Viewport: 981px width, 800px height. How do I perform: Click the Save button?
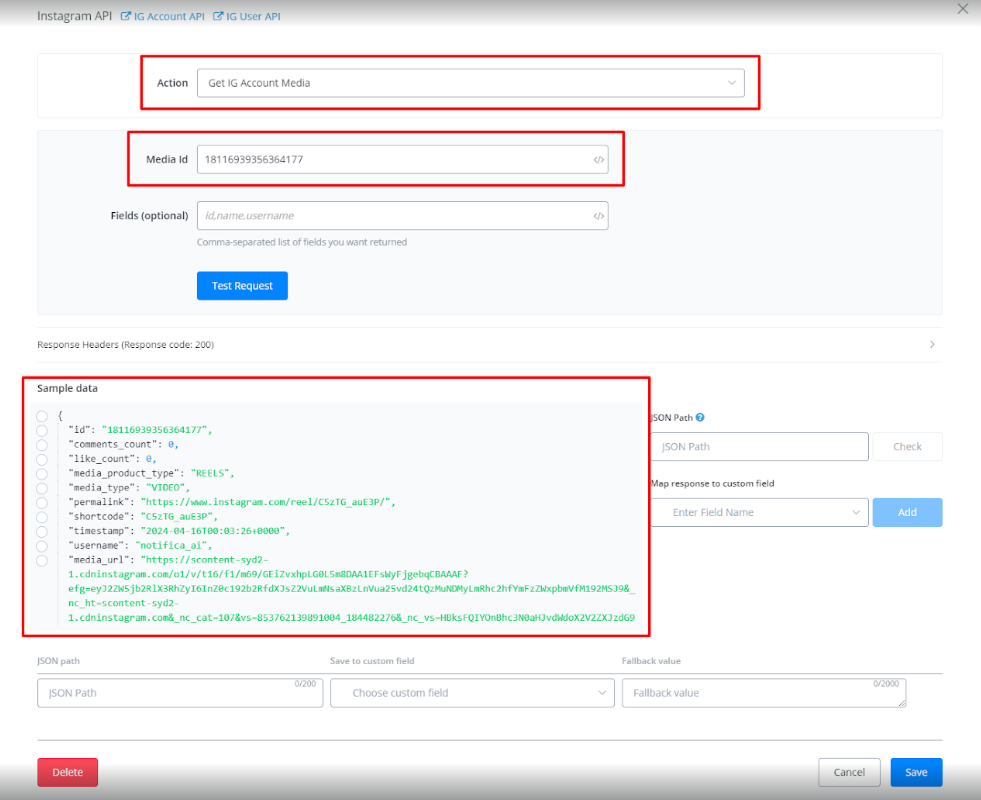coord(916,772)
